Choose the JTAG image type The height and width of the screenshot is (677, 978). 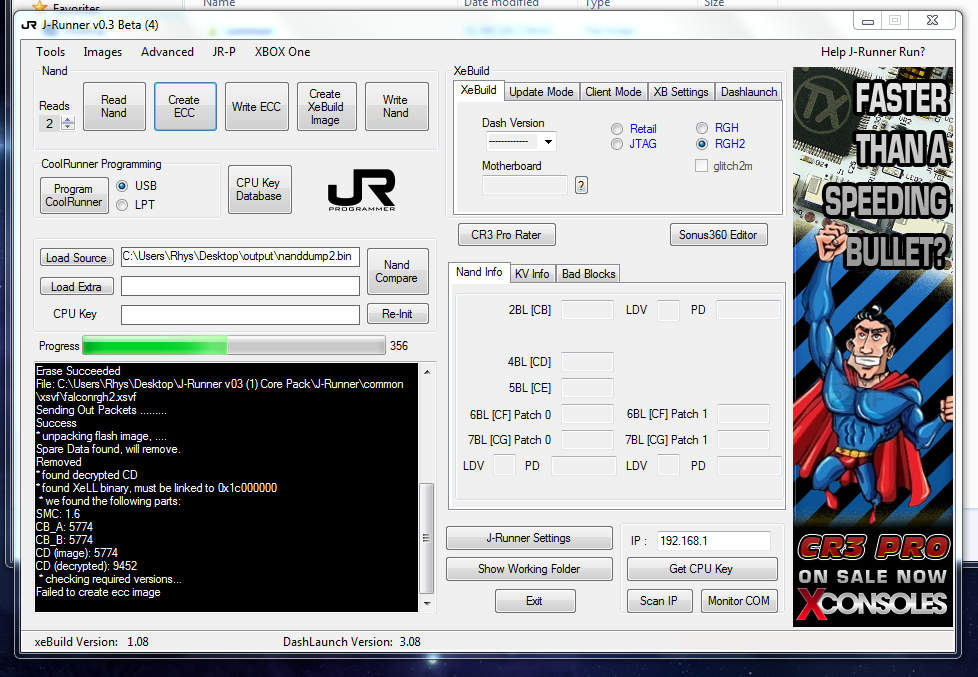coord(617,144)
